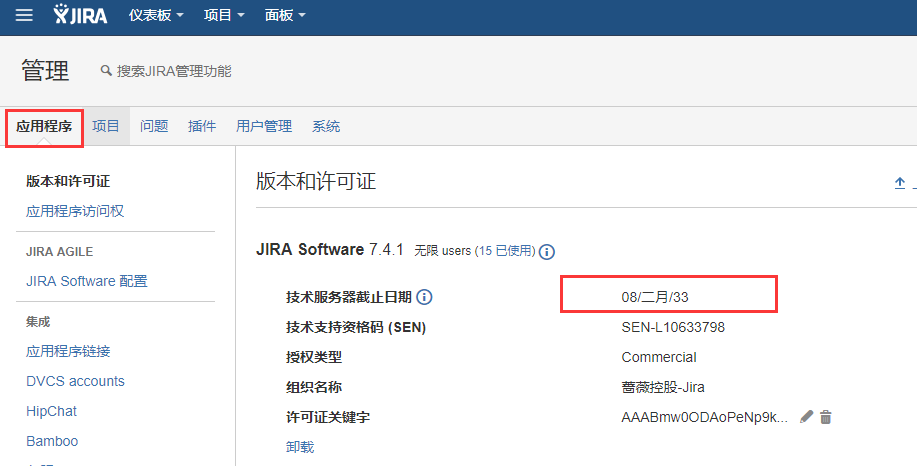Click the 许可证关键字 label
917x466 pixels.
point(328,417)
